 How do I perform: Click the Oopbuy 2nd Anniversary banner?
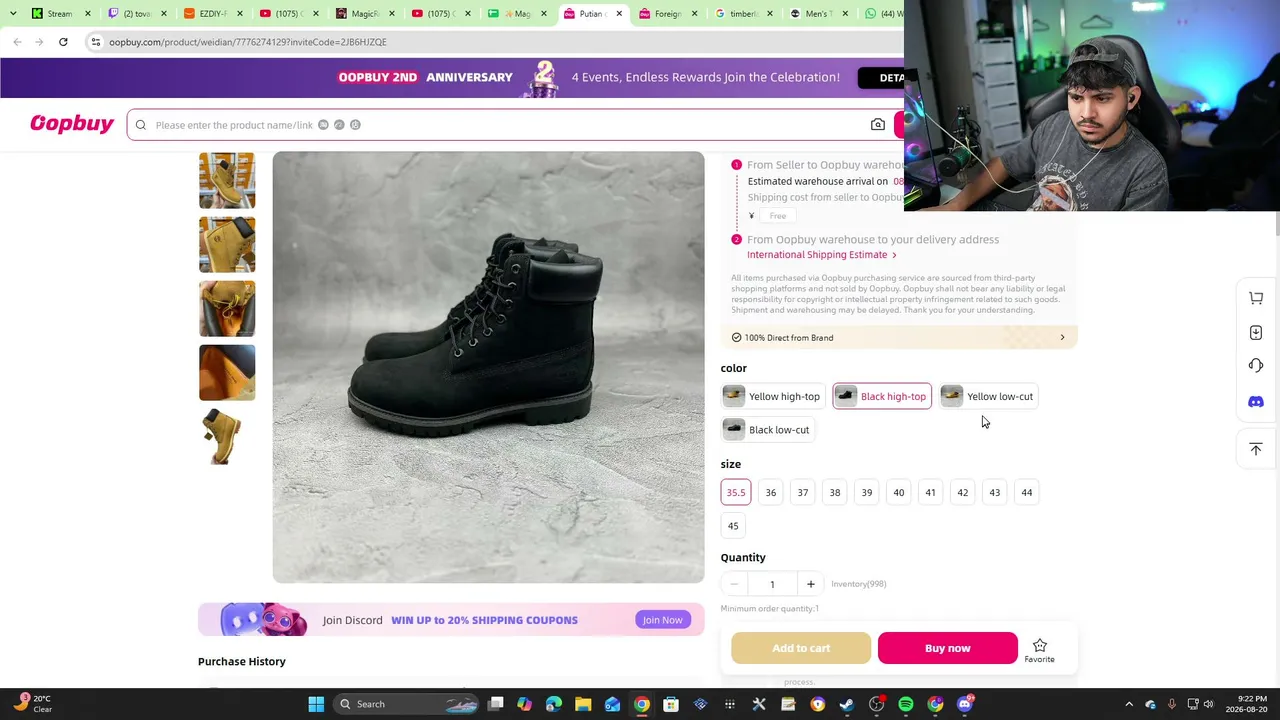point(452,78)
